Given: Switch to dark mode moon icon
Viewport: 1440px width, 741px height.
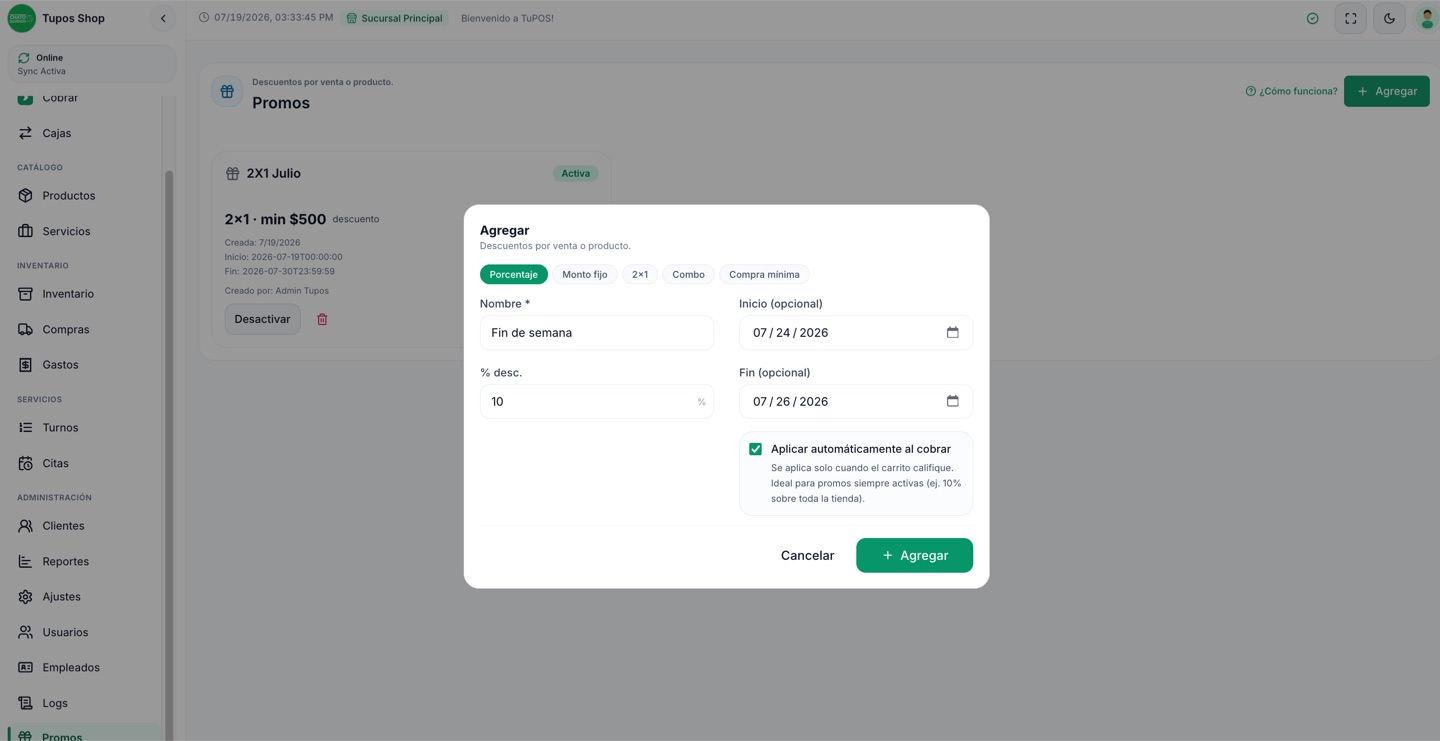Looking at the screenshot, I should pos(1389,18).
